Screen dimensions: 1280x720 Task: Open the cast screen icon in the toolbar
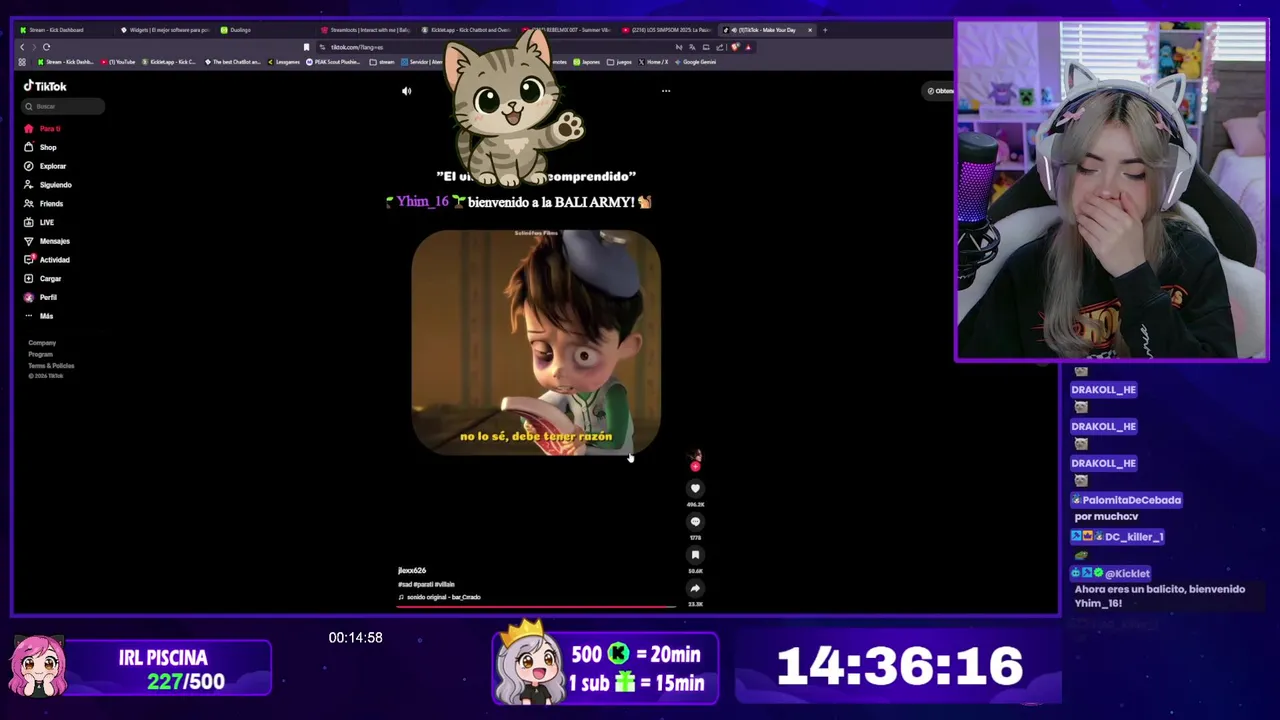point(706,47)
